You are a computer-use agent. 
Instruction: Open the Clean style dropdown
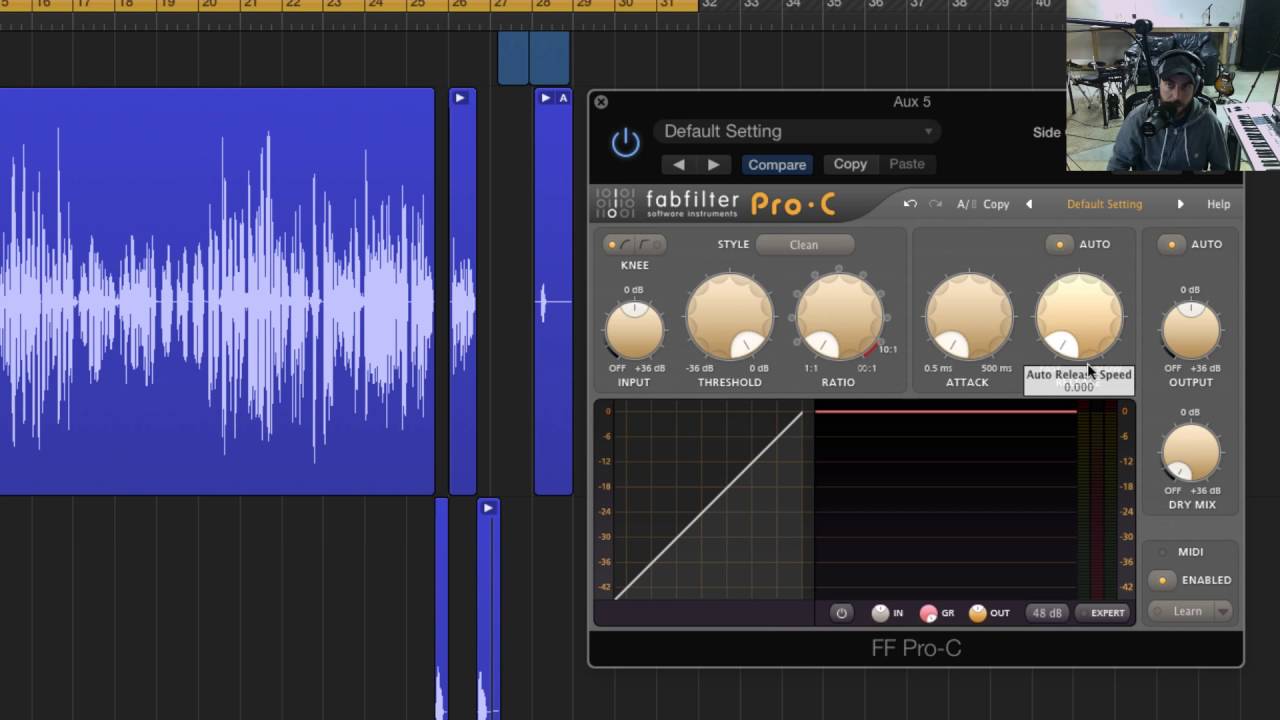pyautogui.click(x=804, y=244)
